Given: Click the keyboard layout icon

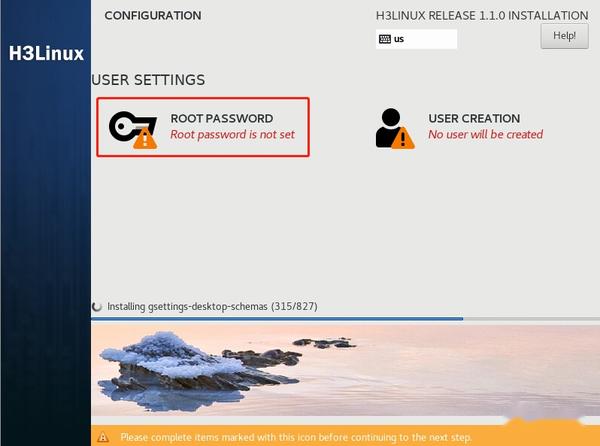Looking at the screenshot, I should coord(385,39).
